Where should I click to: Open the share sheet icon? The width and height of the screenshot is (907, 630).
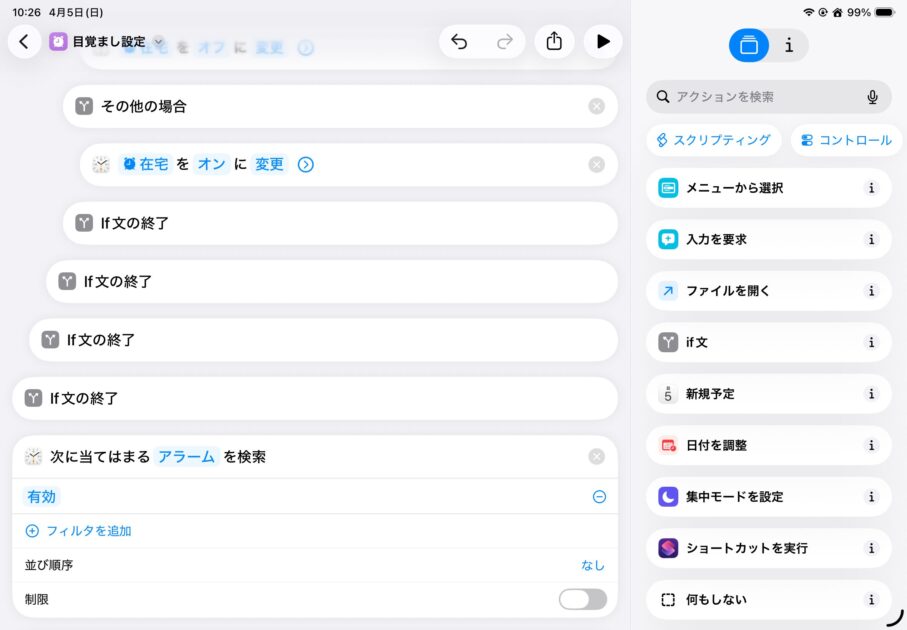pos(555,42)
